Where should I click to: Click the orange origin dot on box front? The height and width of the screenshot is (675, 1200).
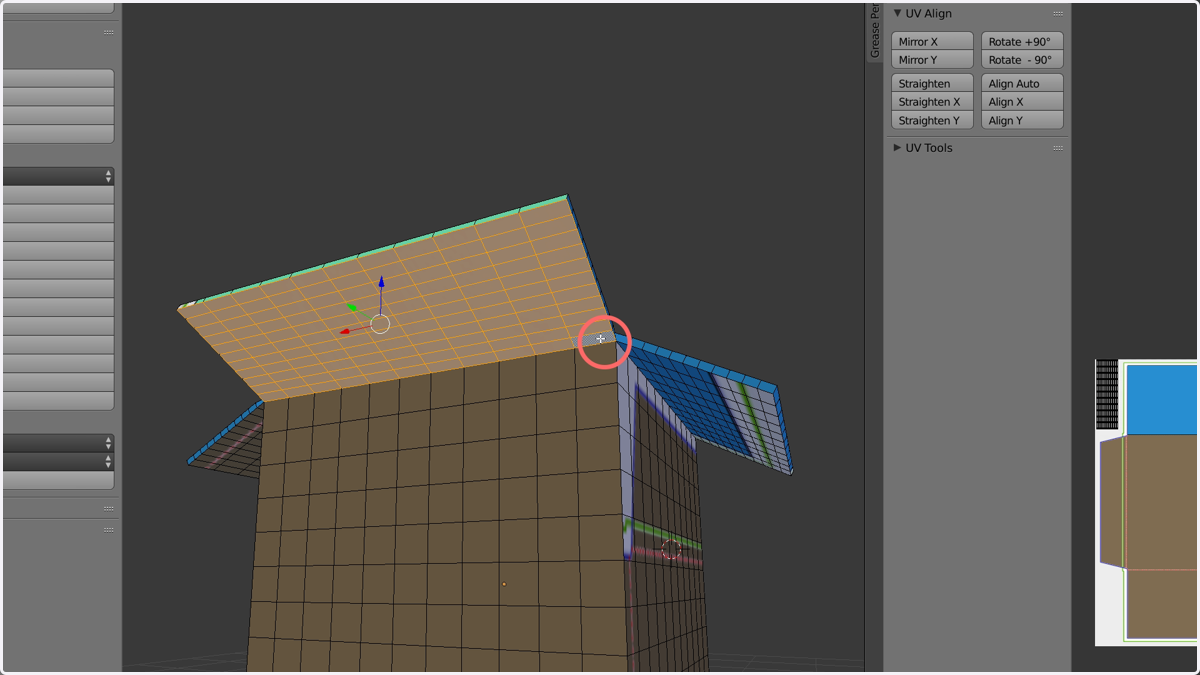[x=504, y=584]
